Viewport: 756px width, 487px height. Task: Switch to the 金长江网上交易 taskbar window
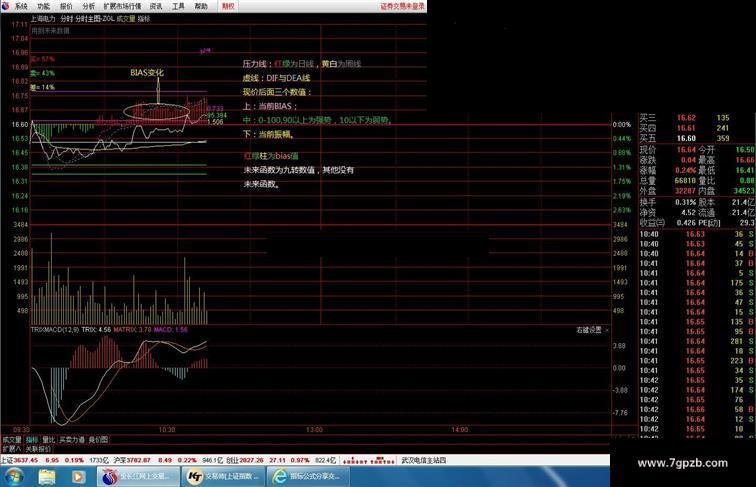138,477
